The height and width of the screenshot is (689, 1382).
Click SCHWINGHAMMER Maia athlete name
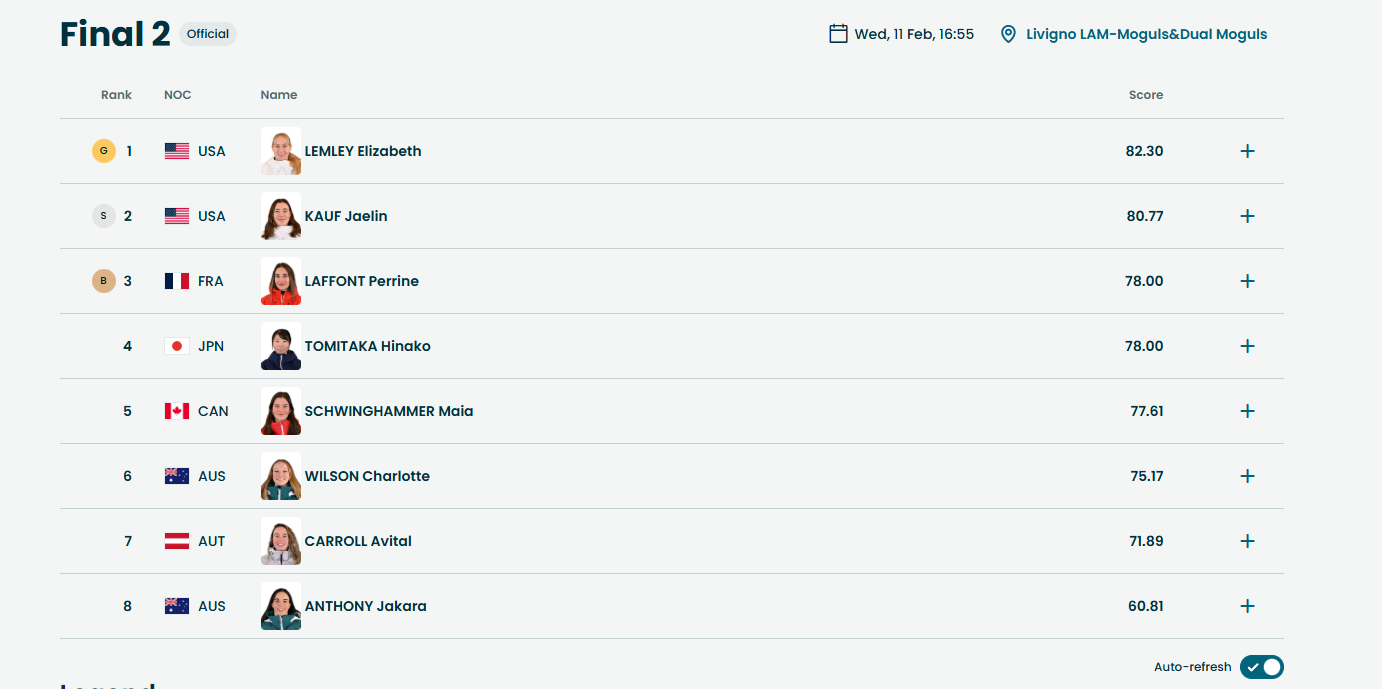tap(388, 411)
